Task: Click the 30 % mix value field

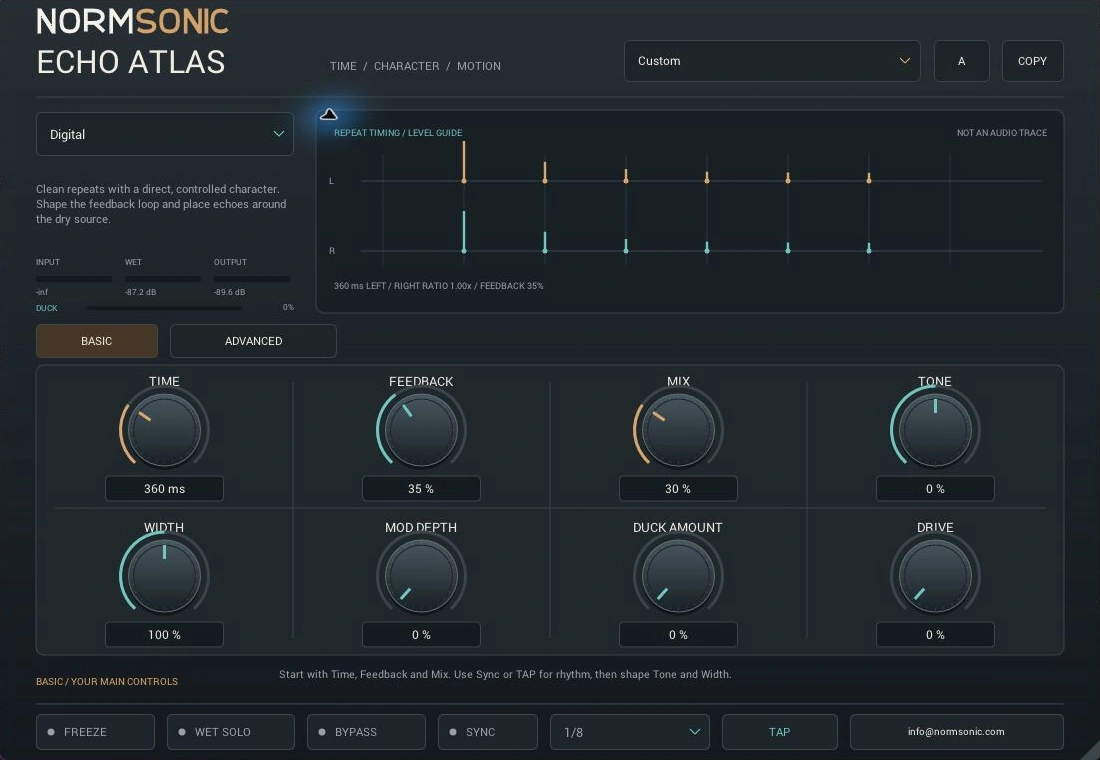Action: (678, 488)
